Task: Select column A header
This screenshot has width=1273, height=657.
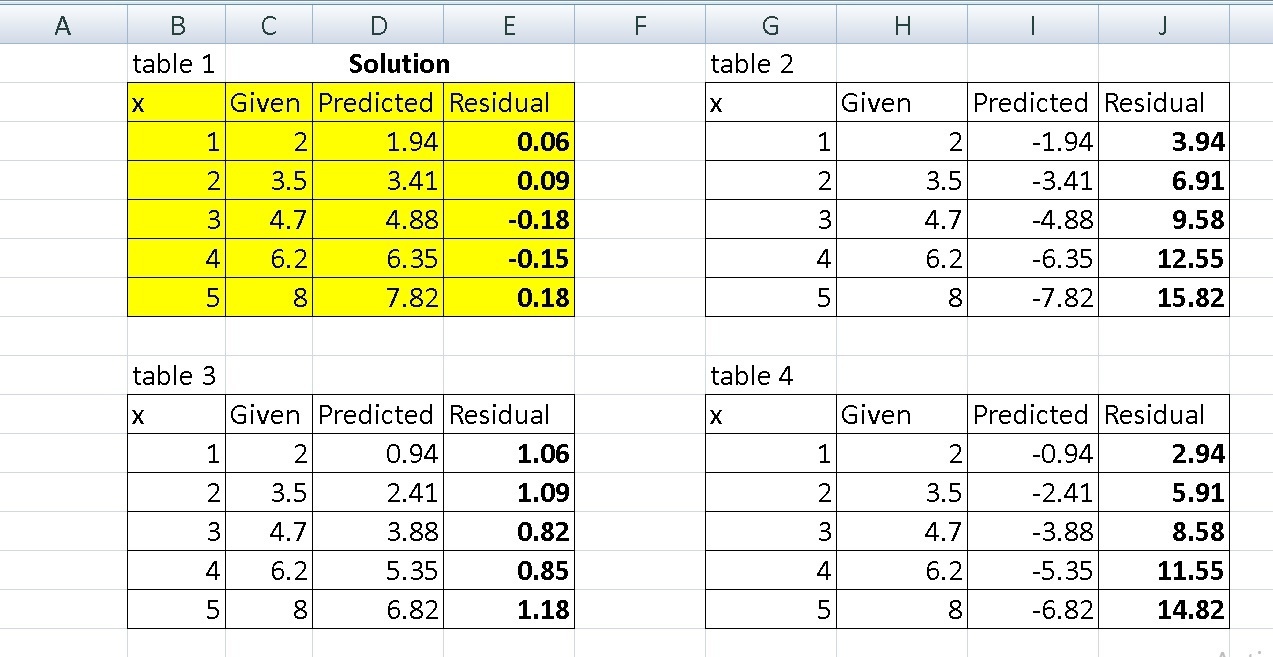Action: pos(63,27)
